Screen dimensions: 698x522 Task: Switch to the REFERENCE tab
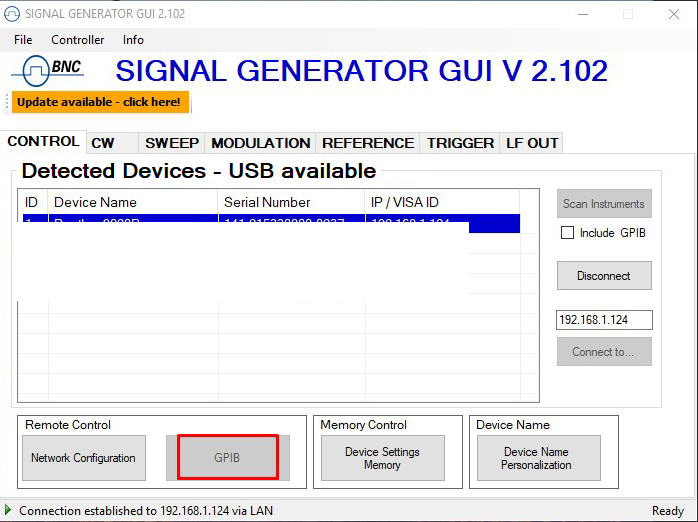[x=368, y=143]
